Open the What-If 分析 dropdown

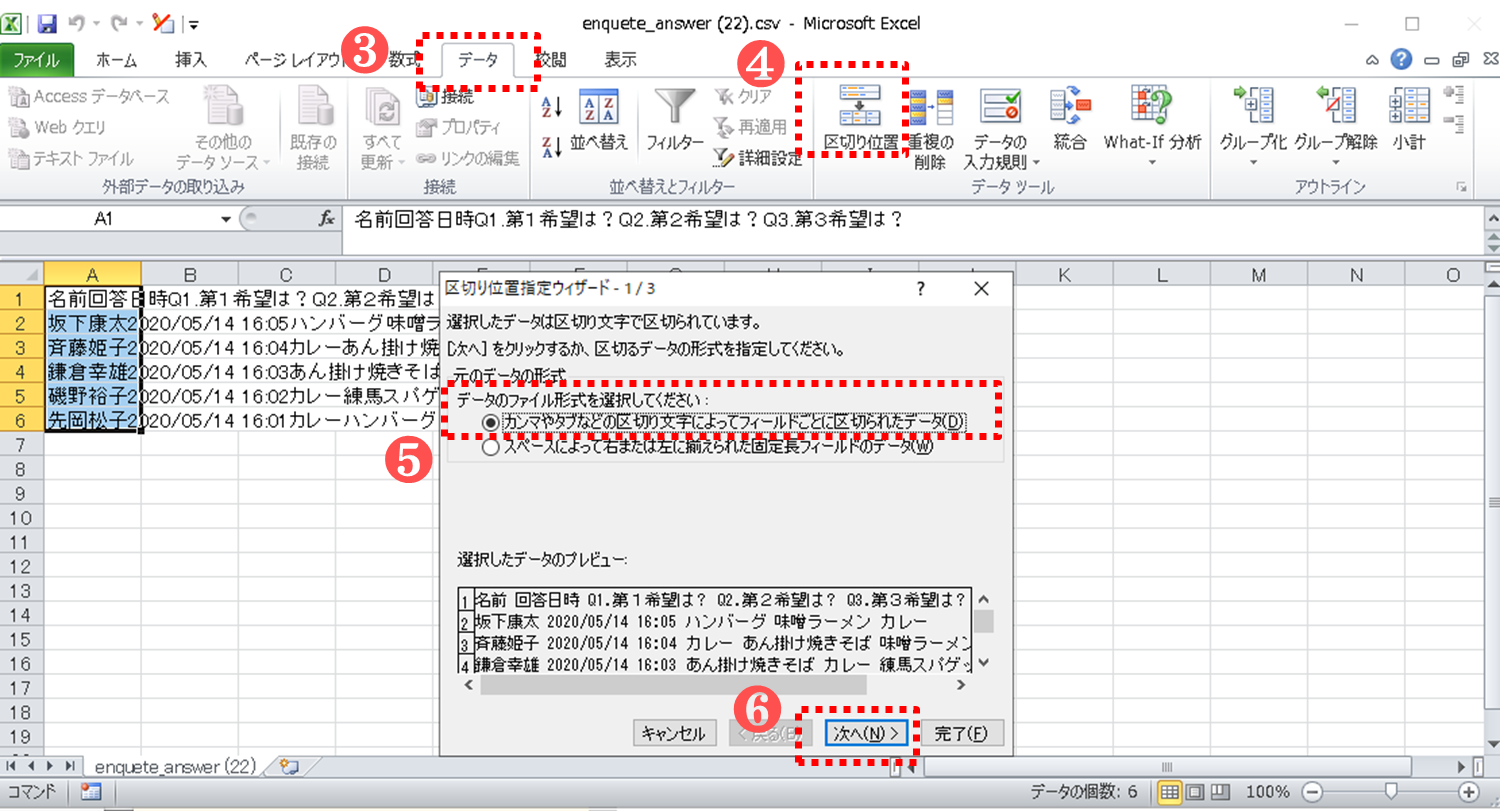point(1152,162)
